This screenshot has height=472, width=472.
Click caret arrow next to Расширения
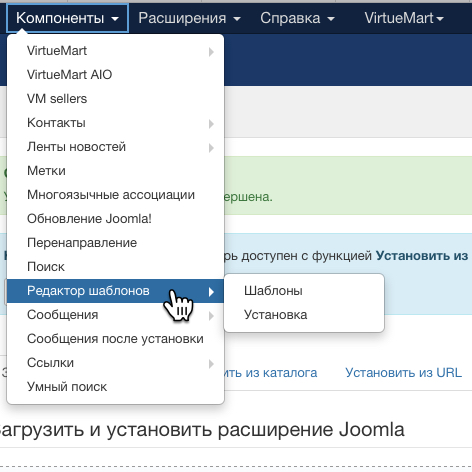(x=237, y=19)
